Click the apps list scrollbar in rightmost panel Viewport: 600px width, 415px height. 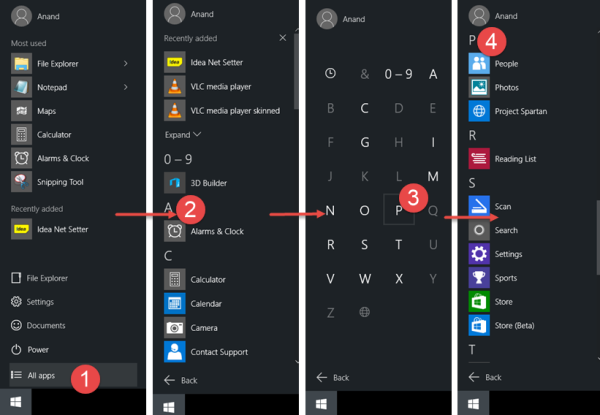pyautogui.click(x=598, y=237)
